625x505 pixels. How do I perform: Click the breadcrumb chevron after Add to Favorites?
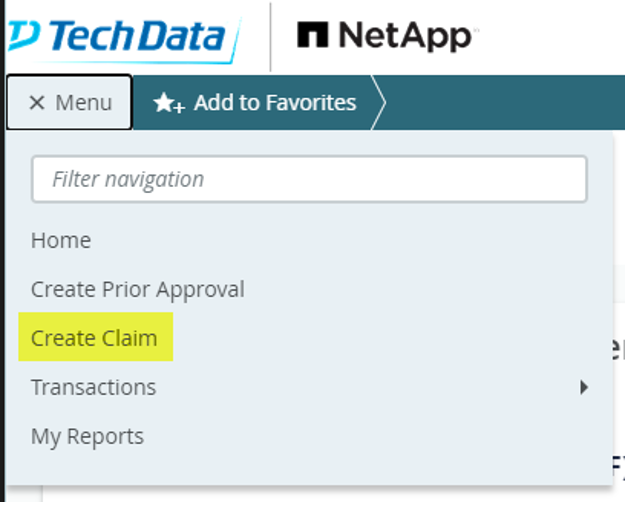379,103
